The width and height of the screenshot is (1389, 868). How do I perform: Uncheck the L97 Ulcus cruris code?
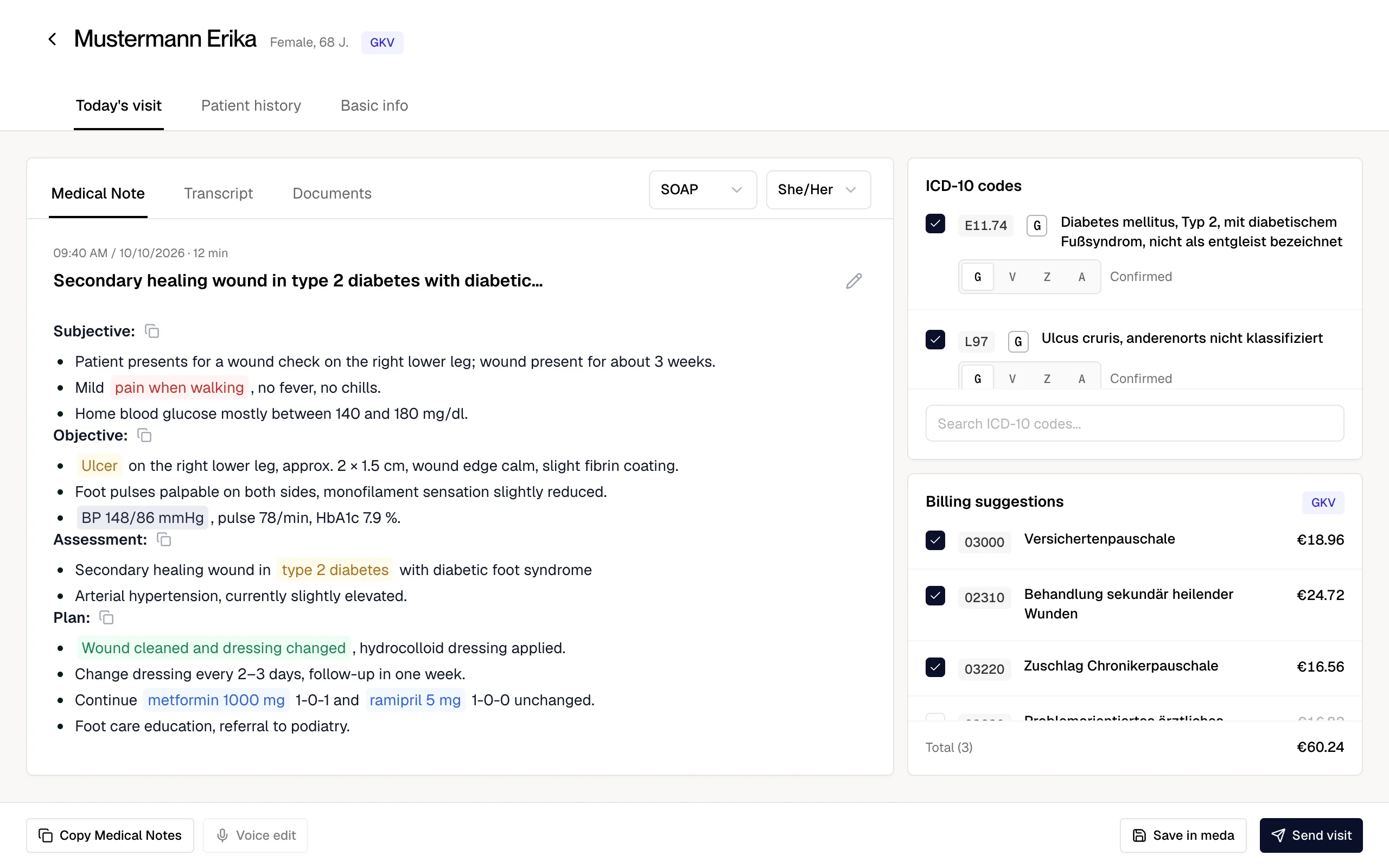(935, 340)
